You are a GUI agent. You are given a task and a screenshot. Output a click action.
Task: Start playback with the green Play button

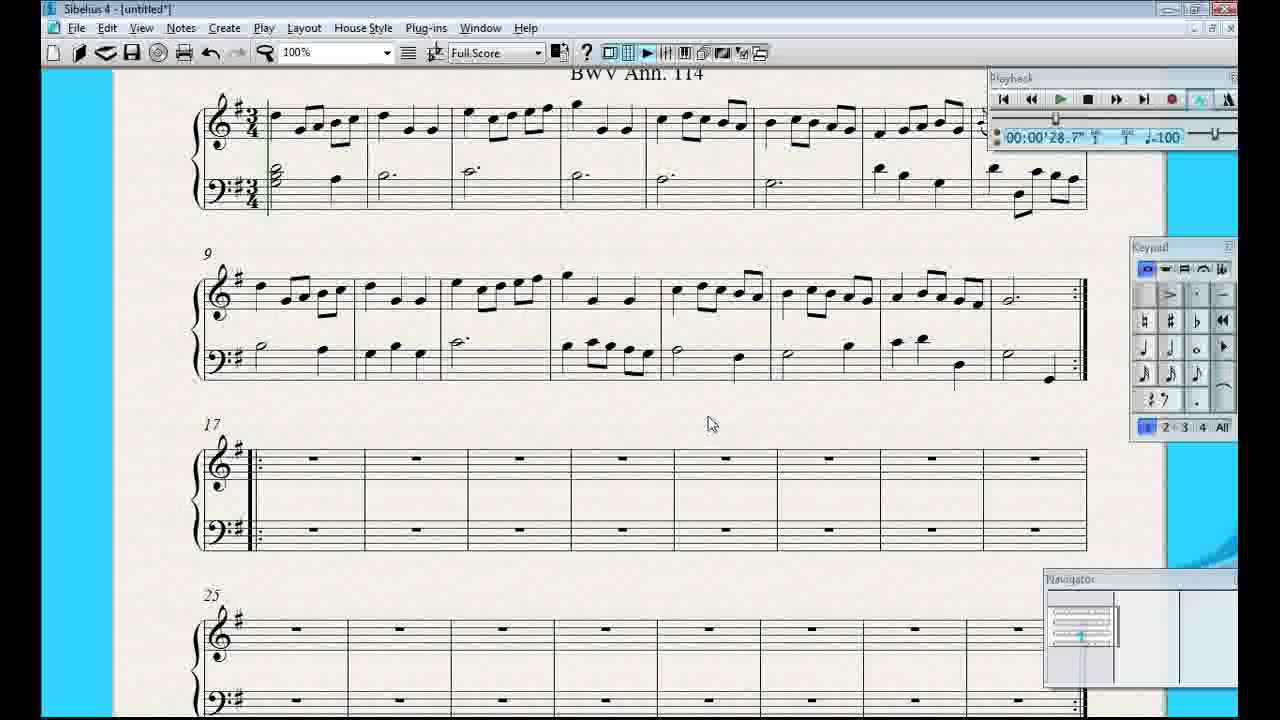(1060, 99)
